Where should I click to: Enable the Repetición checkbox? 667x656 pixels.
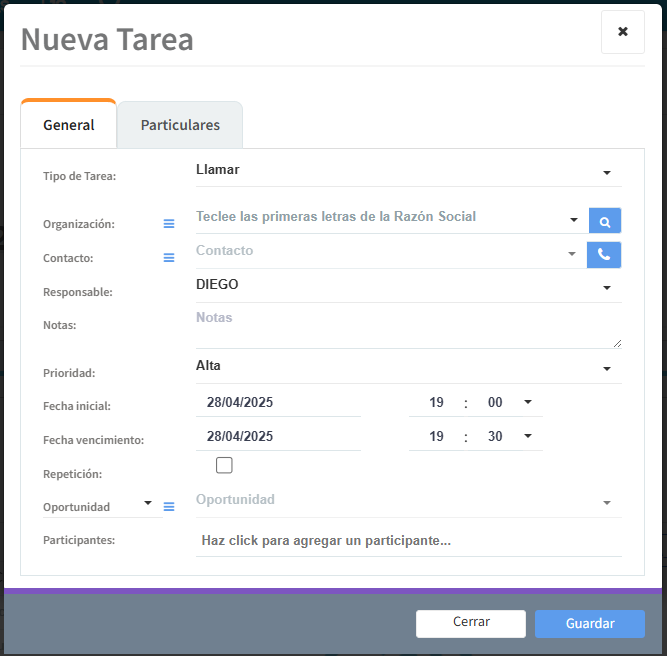(x=224, y=465)
